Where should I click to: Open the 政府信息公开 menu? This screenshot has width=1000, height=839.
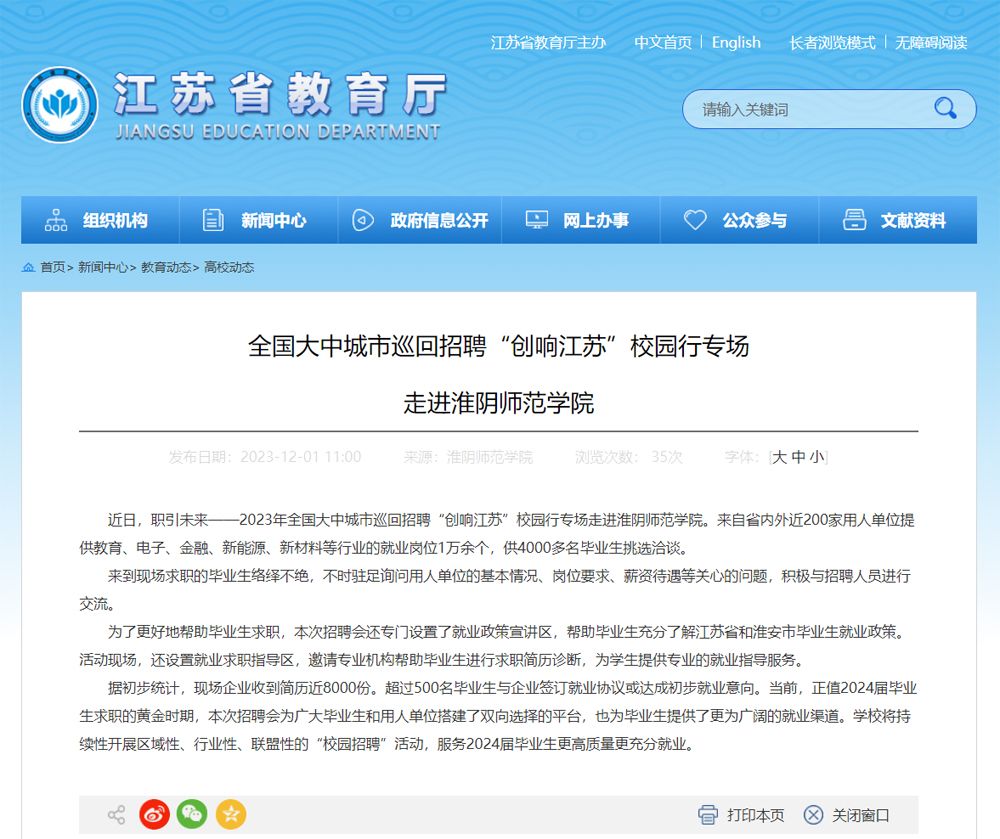pyautogui.click(x=420, y=220)
